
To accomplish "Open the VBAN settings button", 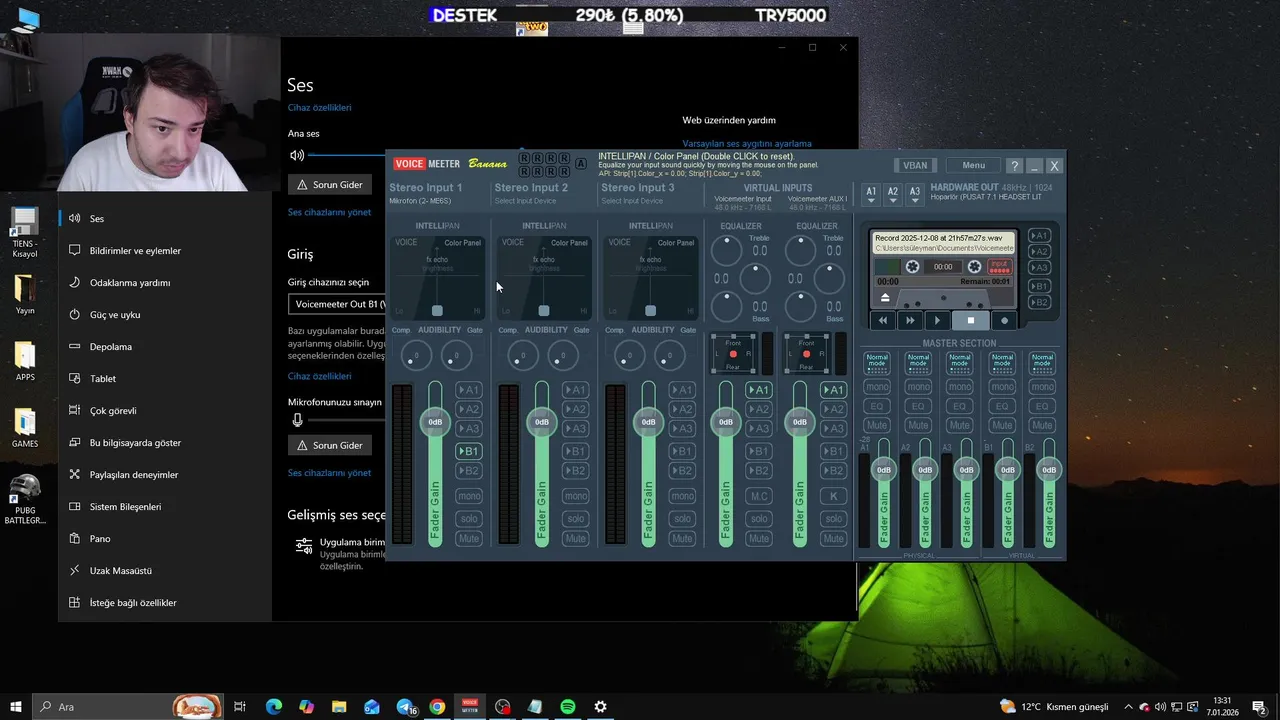I will click(x=915, y=166).
